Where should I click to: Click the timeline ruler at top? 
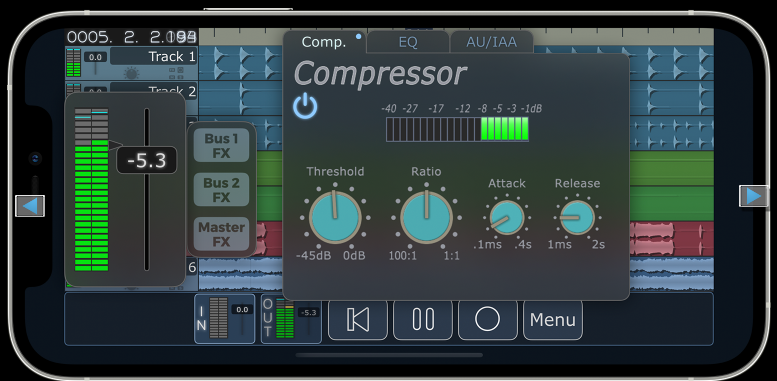[456, 37]
